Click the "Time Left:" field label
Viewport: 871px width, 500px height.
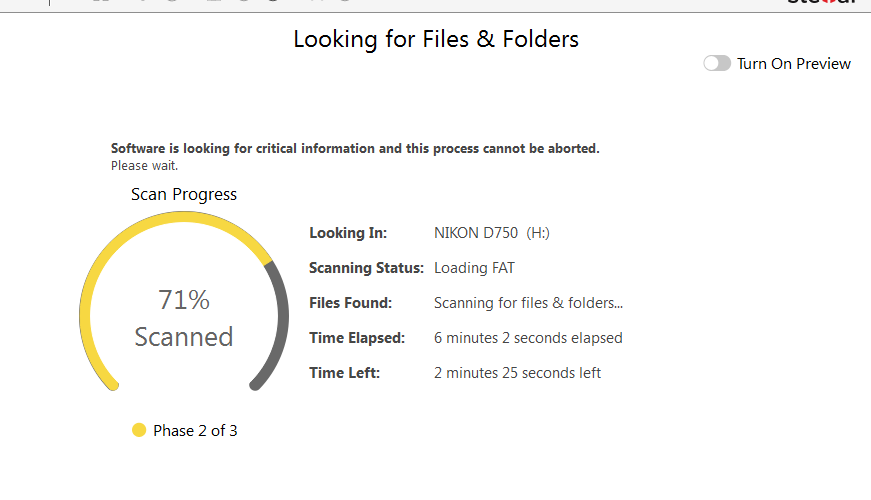click(x=345, y=373)
